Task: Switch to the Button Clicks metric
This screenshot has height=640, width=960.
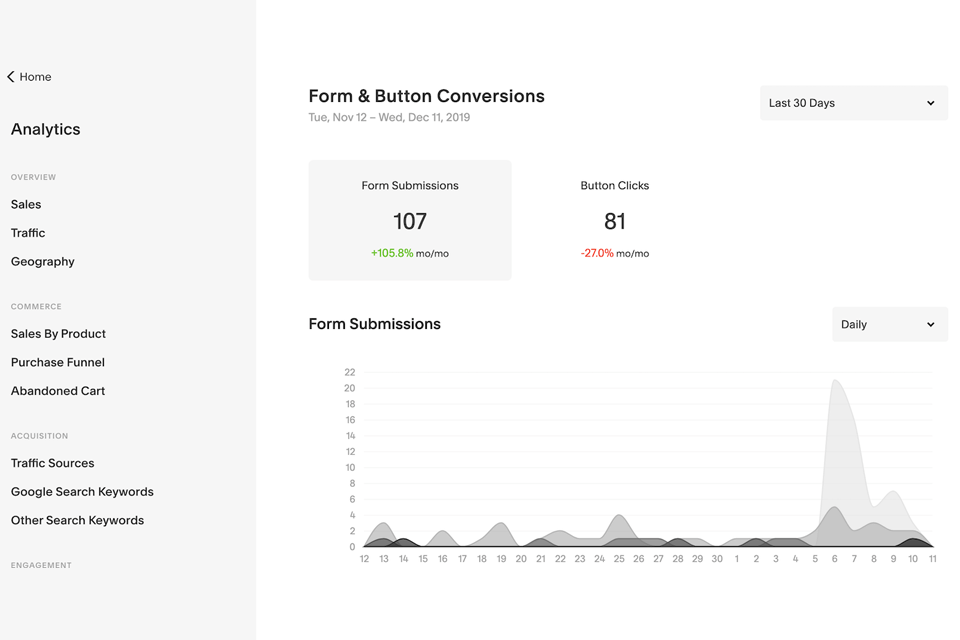Action: [x=614, y=220]
